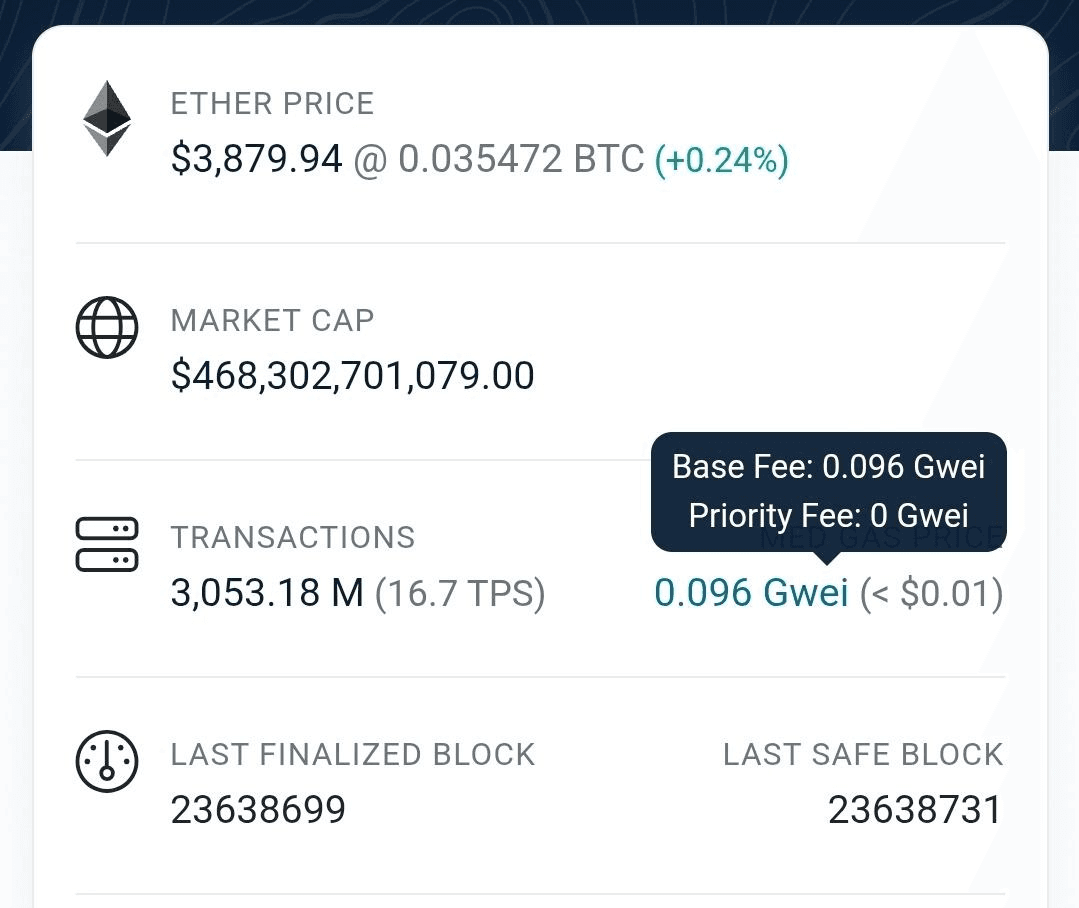Click the Transactions server stack icon
The width and height of the screenshot is (1079, 908).
106,544
